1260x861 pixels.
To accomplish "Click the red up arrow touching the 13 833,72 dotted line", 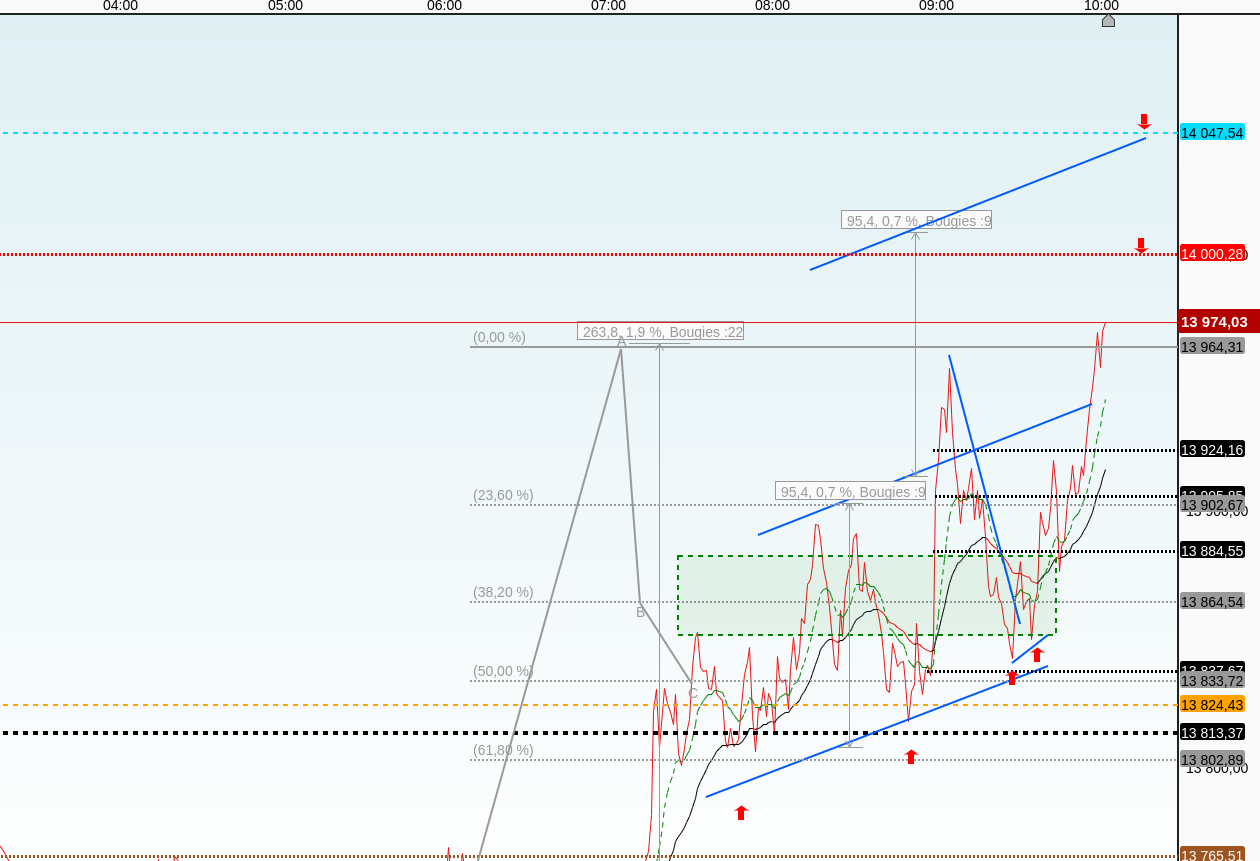I will coord(1012,678).
